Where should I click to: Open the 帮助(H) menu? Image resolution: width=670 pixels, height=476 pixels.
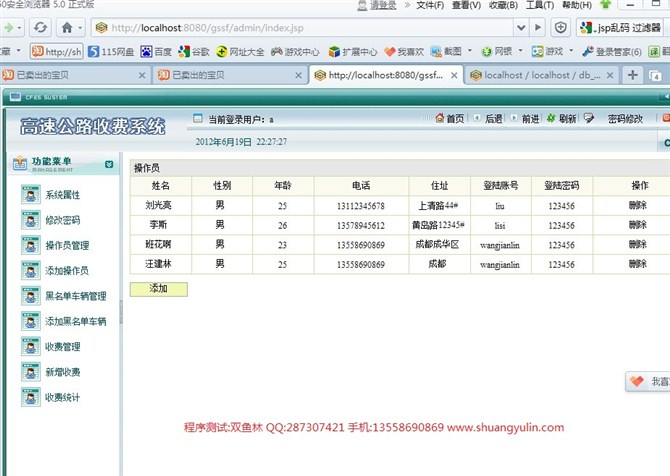coord(576,5)
